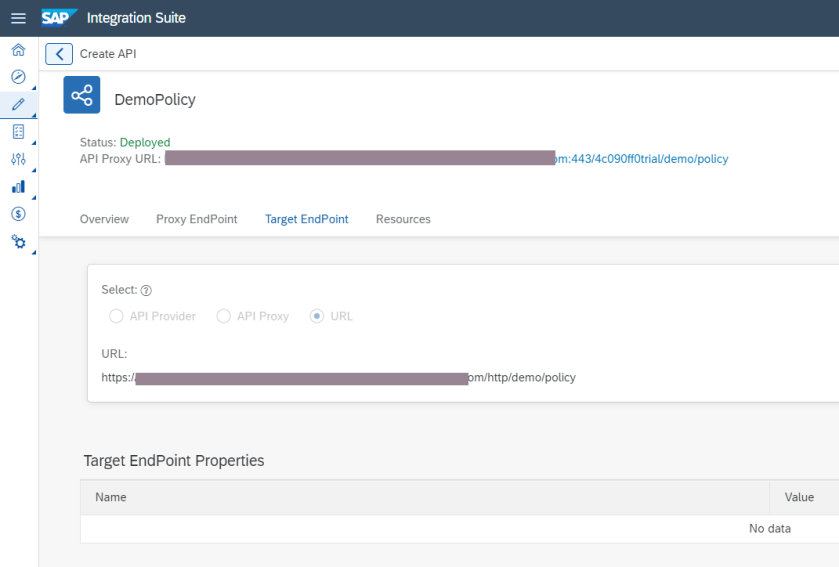Click the Select help question mark icon
Viewport: 839px width, 567px height.
[146, 290]
